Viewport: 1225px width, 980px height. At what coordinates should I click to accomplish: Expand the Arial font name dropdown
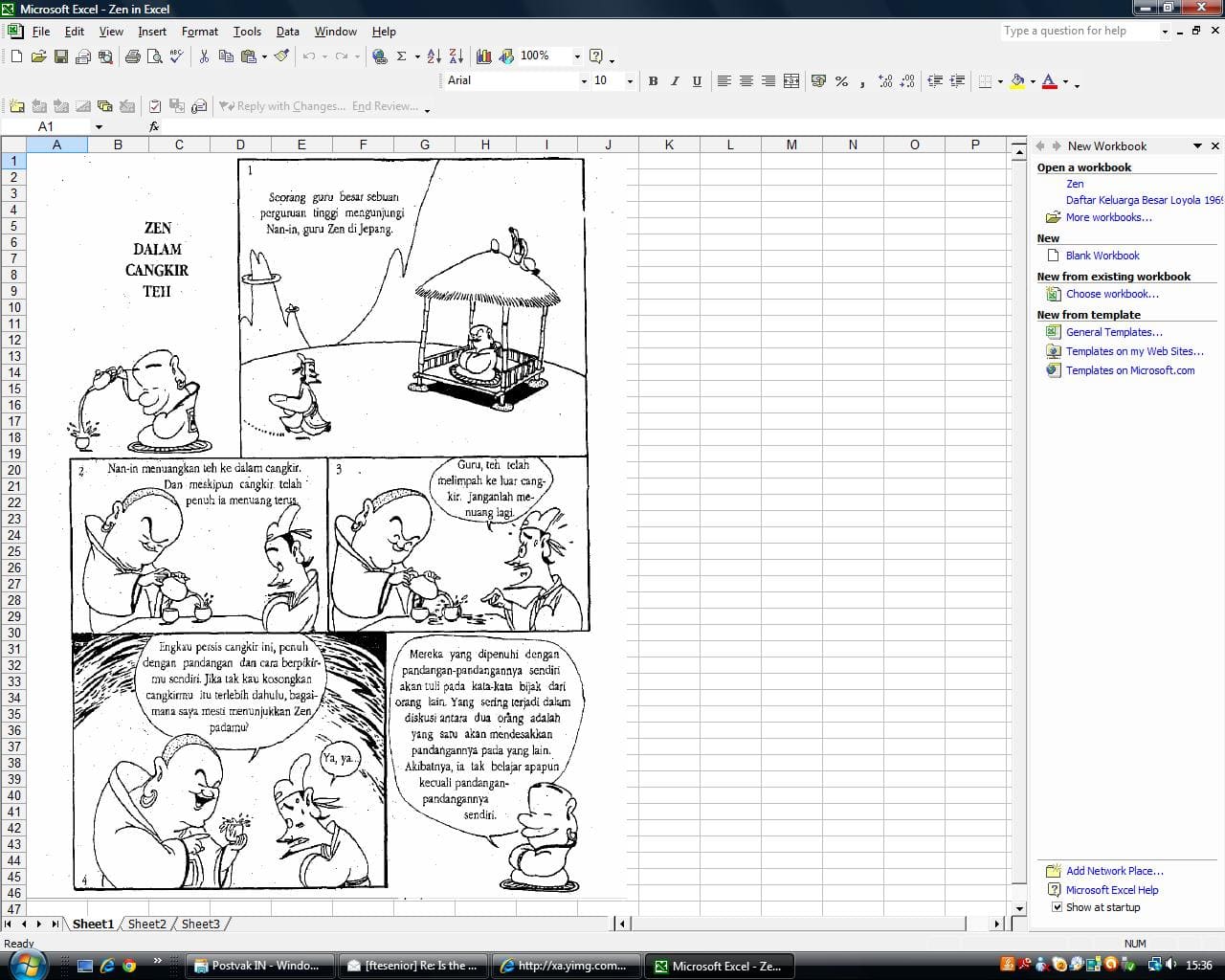(584, 81)
